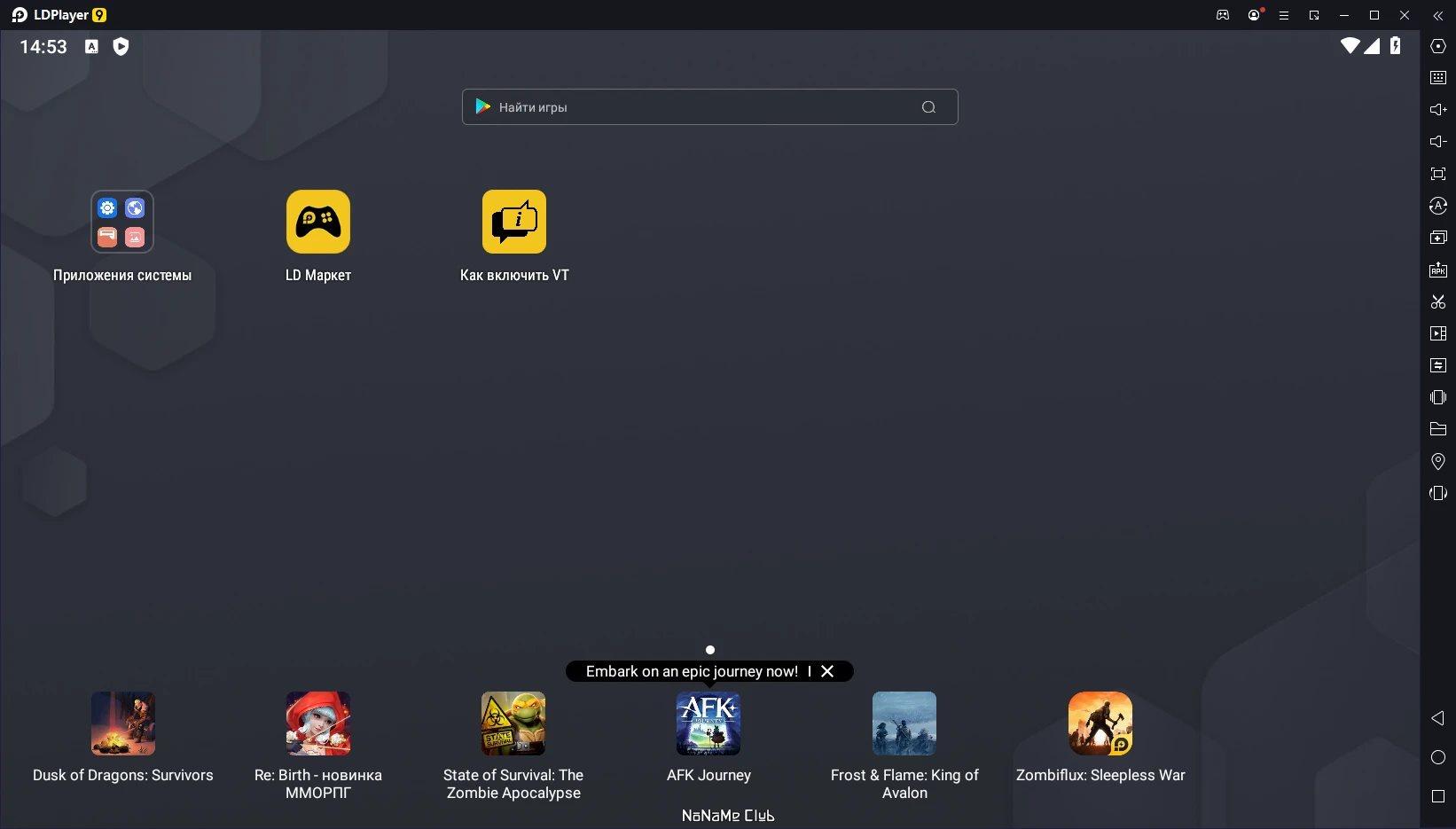Toggle fullscreen mode in sidebar

tap(1438, 174)
